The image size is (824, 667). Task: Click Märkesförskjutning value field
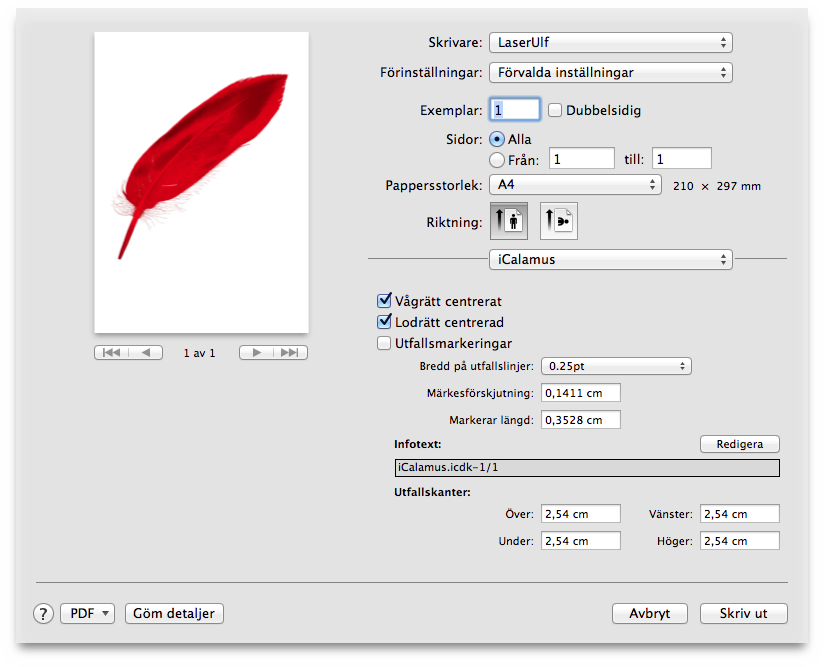tap(581, 393)
